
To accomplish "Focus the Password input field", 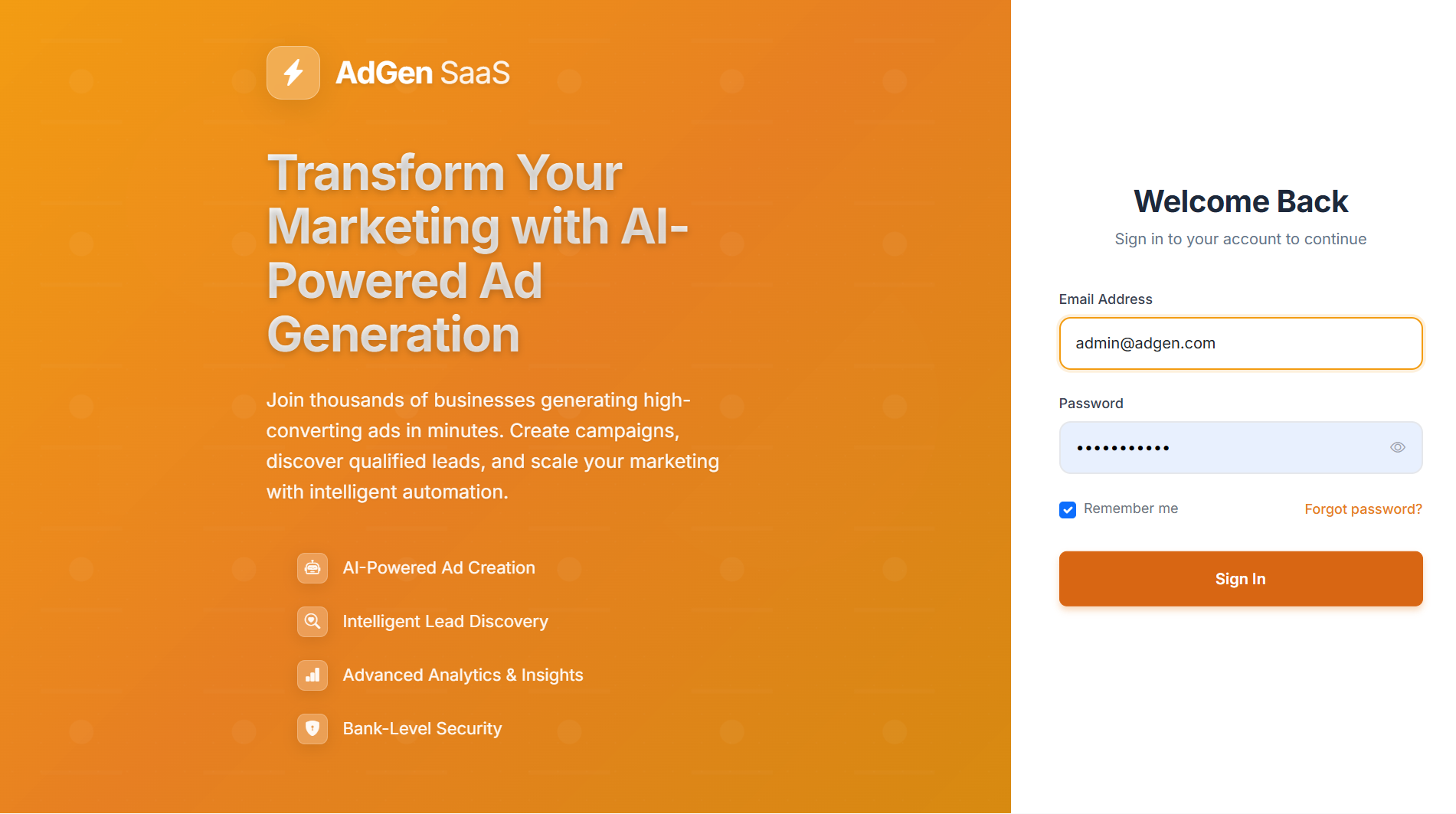I will pyautogui.click(x=1241, y=447).
